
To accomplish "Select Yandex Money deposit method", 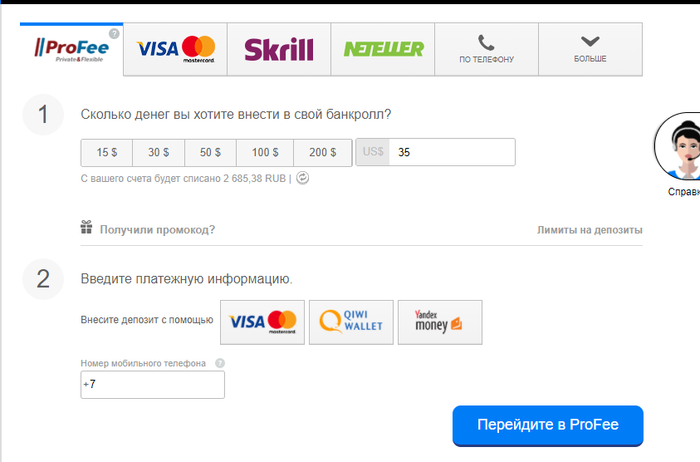I will (x=440, y=322).
